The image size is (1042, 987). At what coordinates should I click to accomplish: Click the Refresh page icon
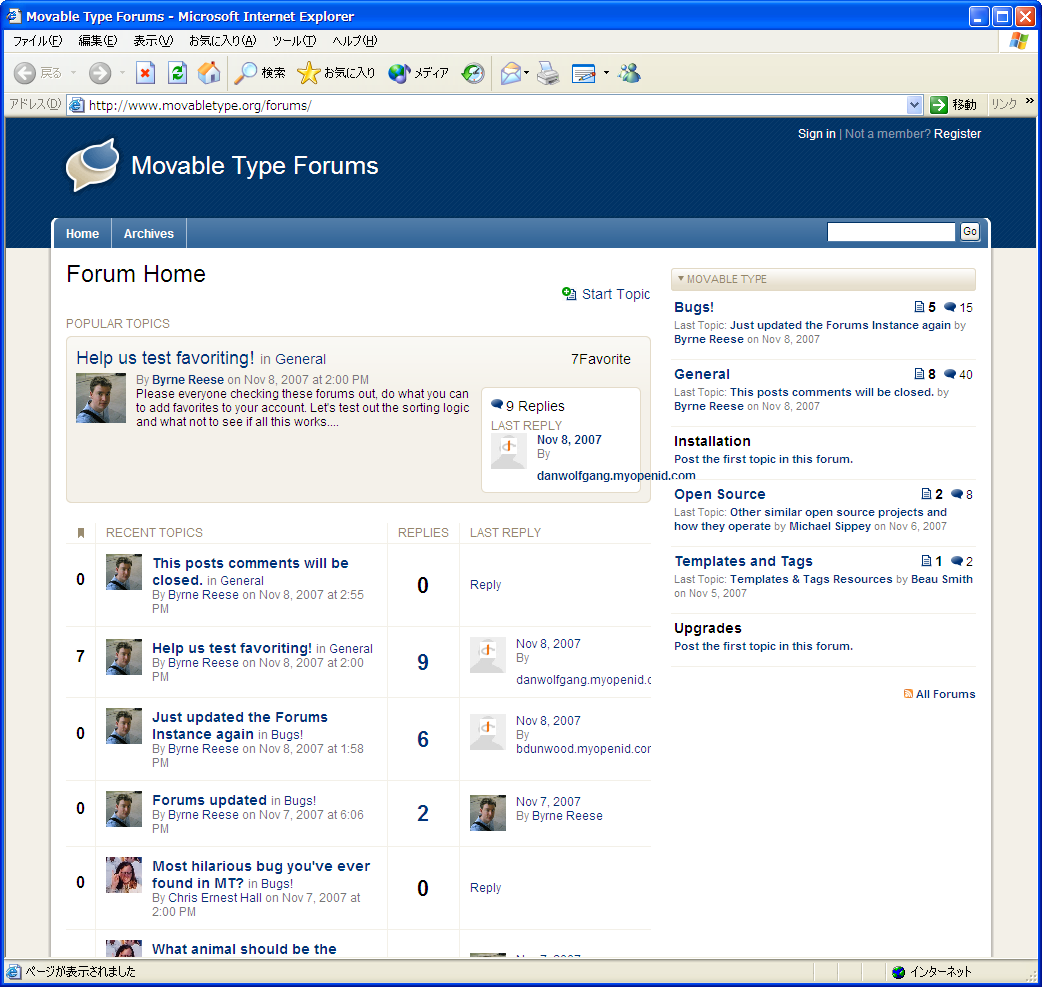pos(177,73)
